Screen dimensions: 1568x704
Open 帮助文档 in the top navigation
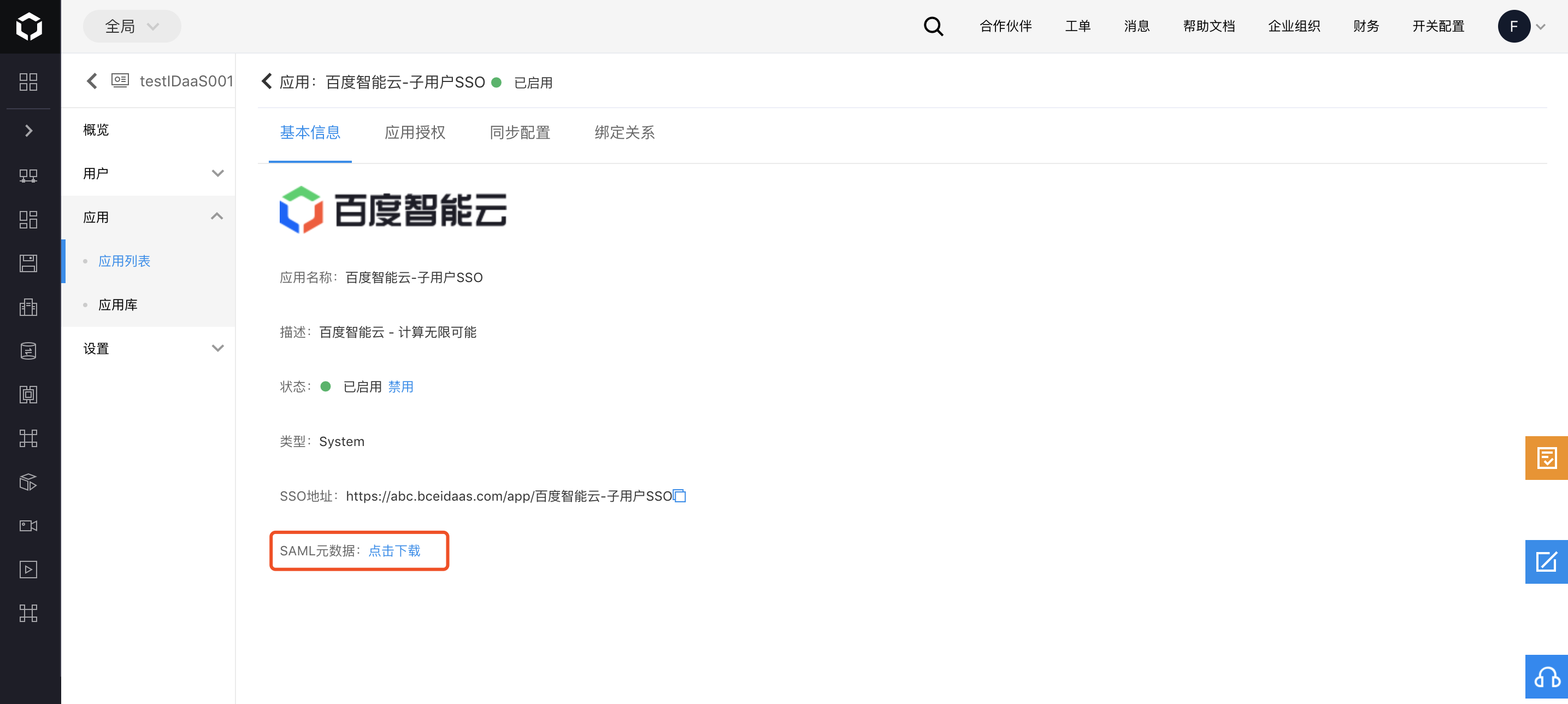[x=1209, y=26]
